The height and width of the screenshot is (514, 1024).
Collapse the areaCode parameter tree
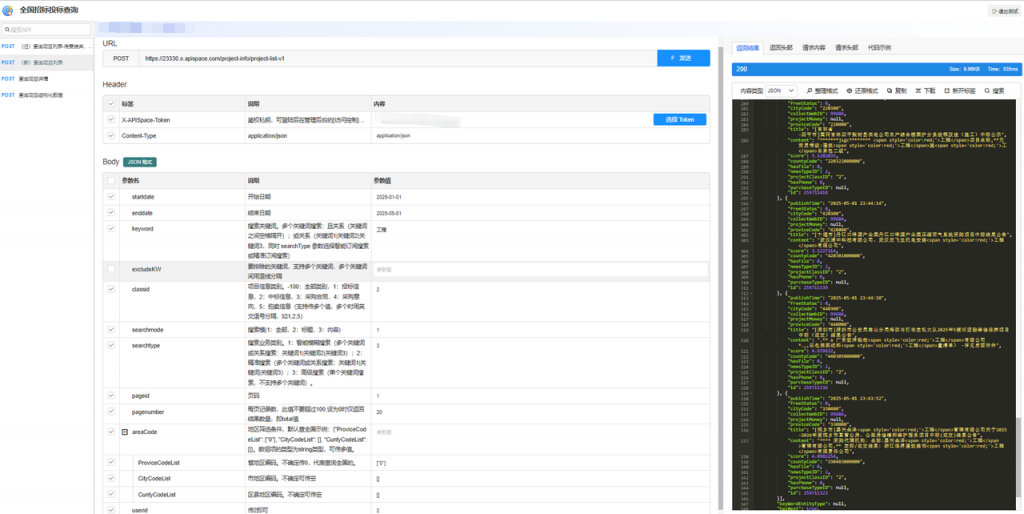pyautogui.click(x=124, y=432)
